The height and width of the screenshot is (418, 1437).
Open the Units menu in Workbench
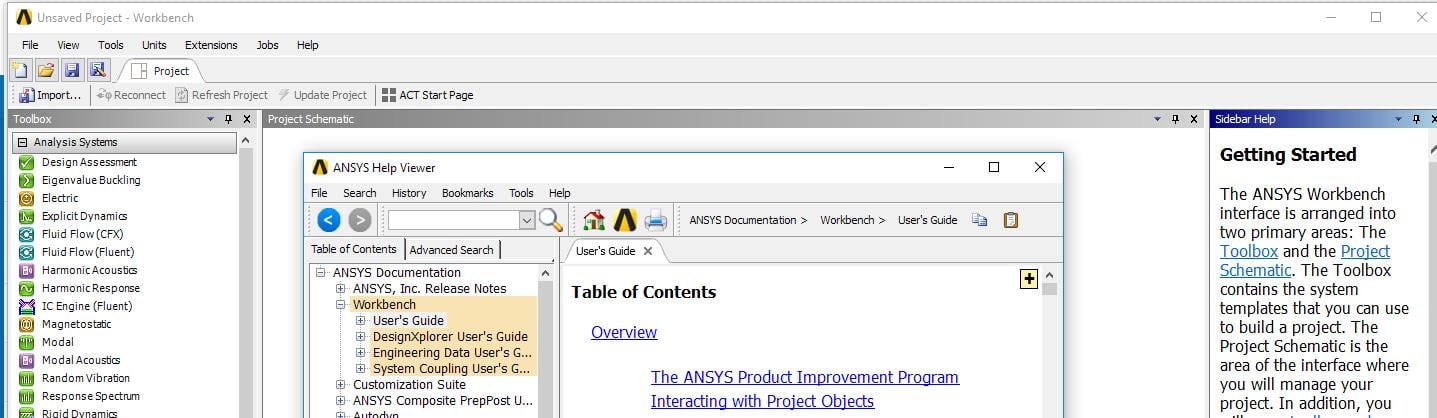click(154, 45)
